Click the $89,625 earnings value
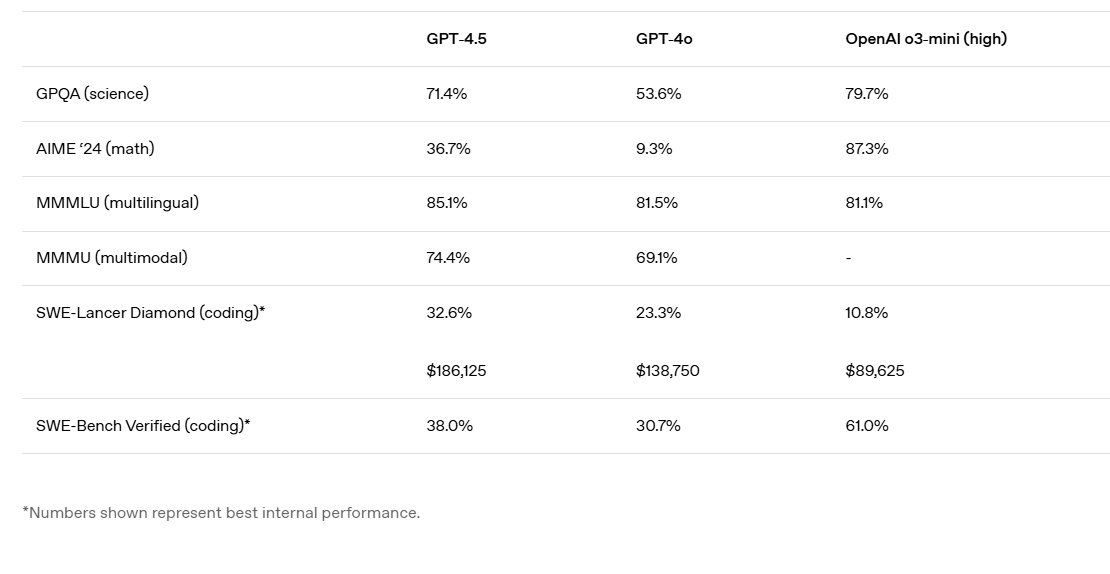 (875, 371)
